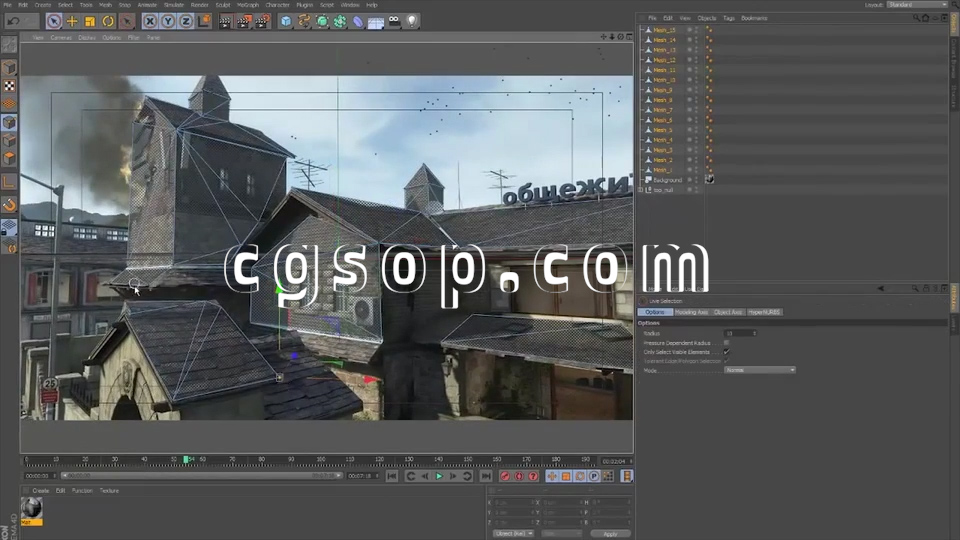This screenshot has width=960, height=540.
Task: Click the texture tag on Background
Action: 710,179
